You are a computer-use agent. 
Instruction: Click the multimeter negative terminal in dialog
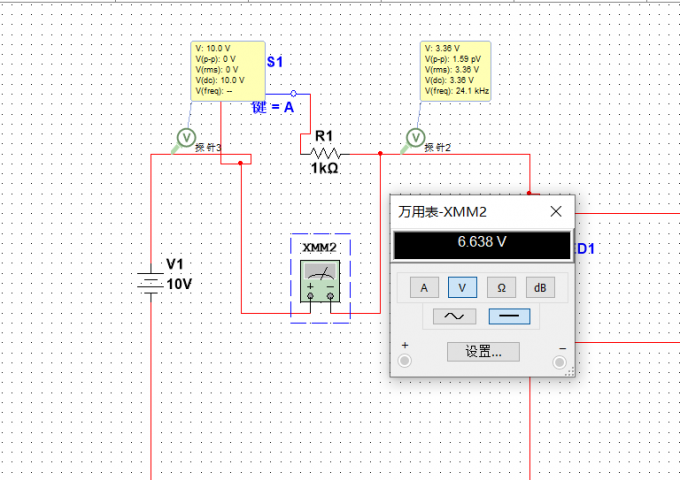(x=559, y=362)
